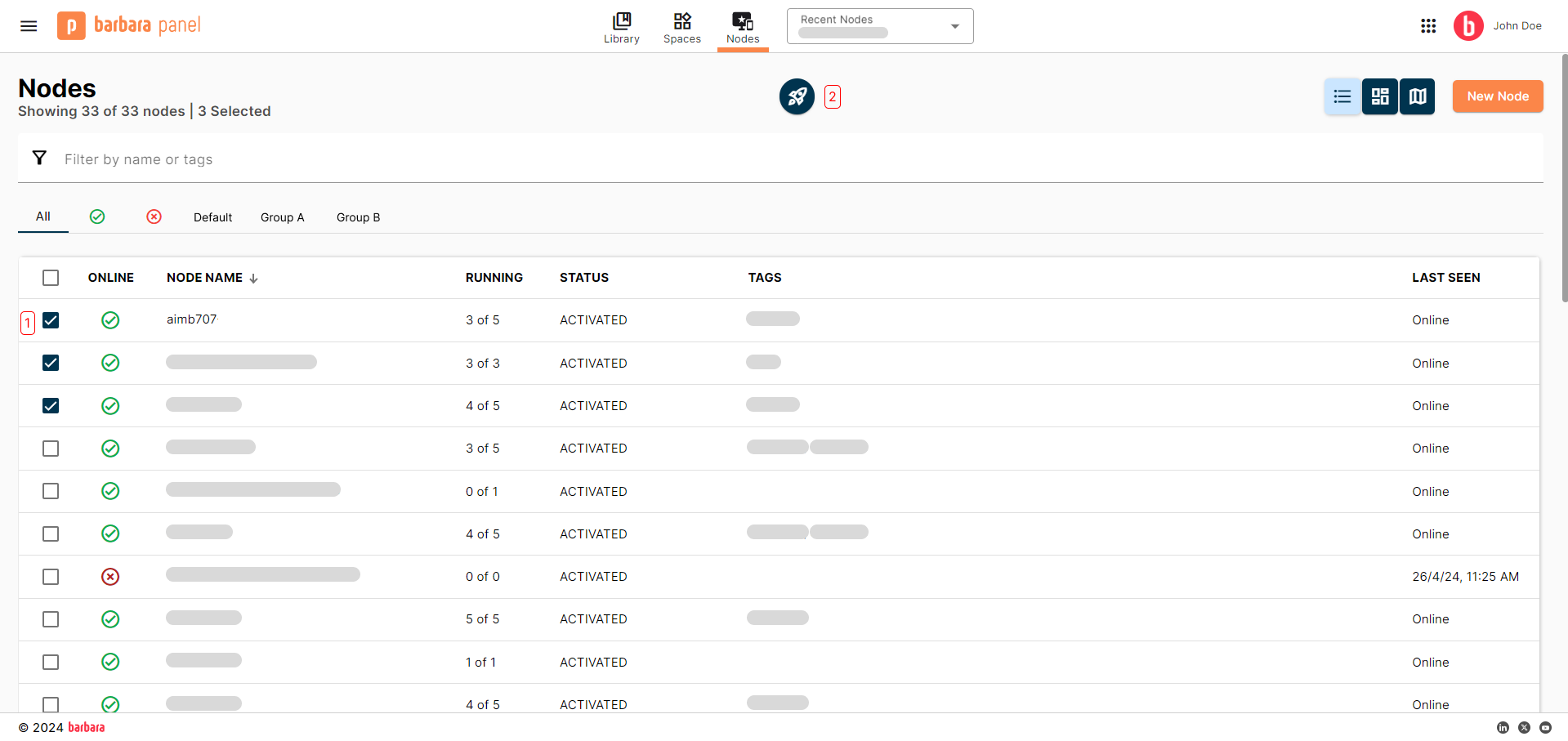The height and width of the screenshot is (741, 1568).
Task: Select the Default group tab
Action: click(212, 217)
